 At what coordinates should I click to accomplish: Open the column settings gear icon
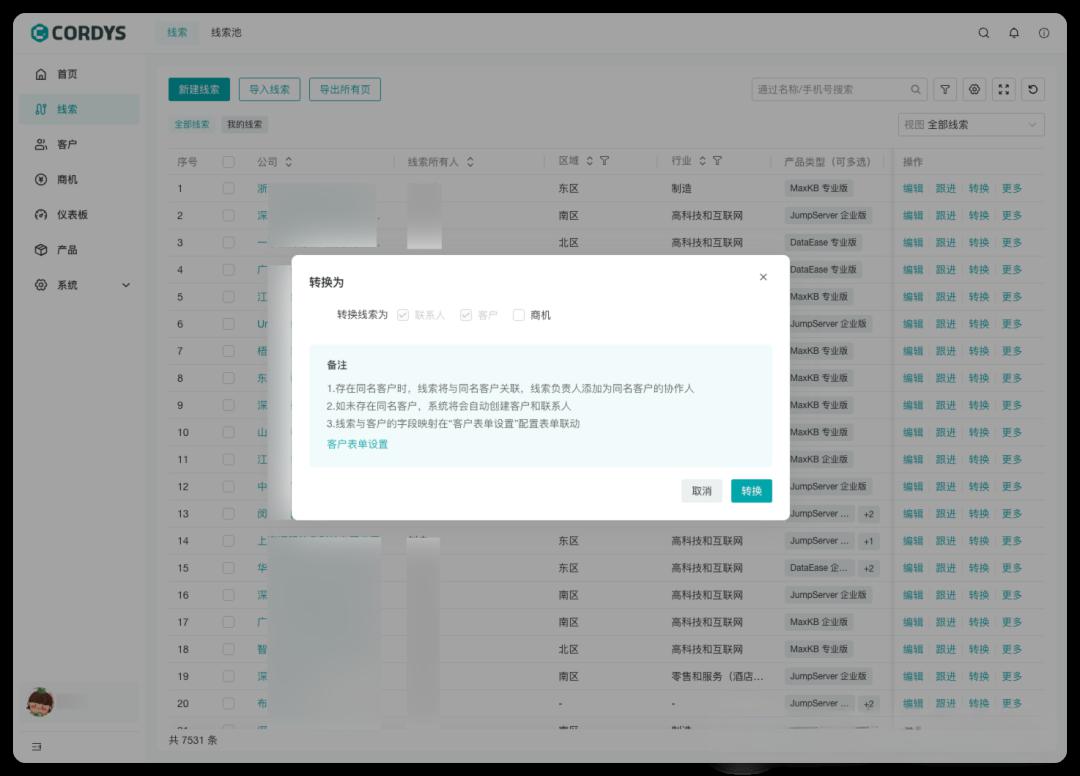tap(974, 89)
